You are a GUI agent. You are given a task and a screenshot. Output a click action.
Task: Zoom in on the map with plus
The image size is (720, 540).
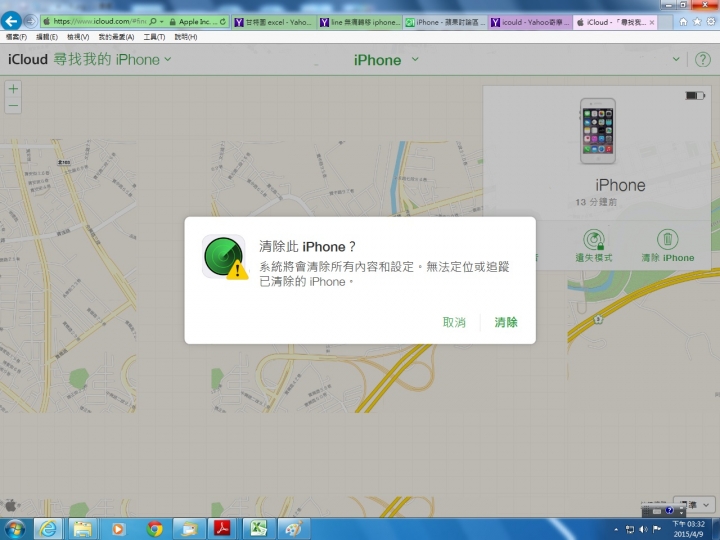tap(13, 89)
